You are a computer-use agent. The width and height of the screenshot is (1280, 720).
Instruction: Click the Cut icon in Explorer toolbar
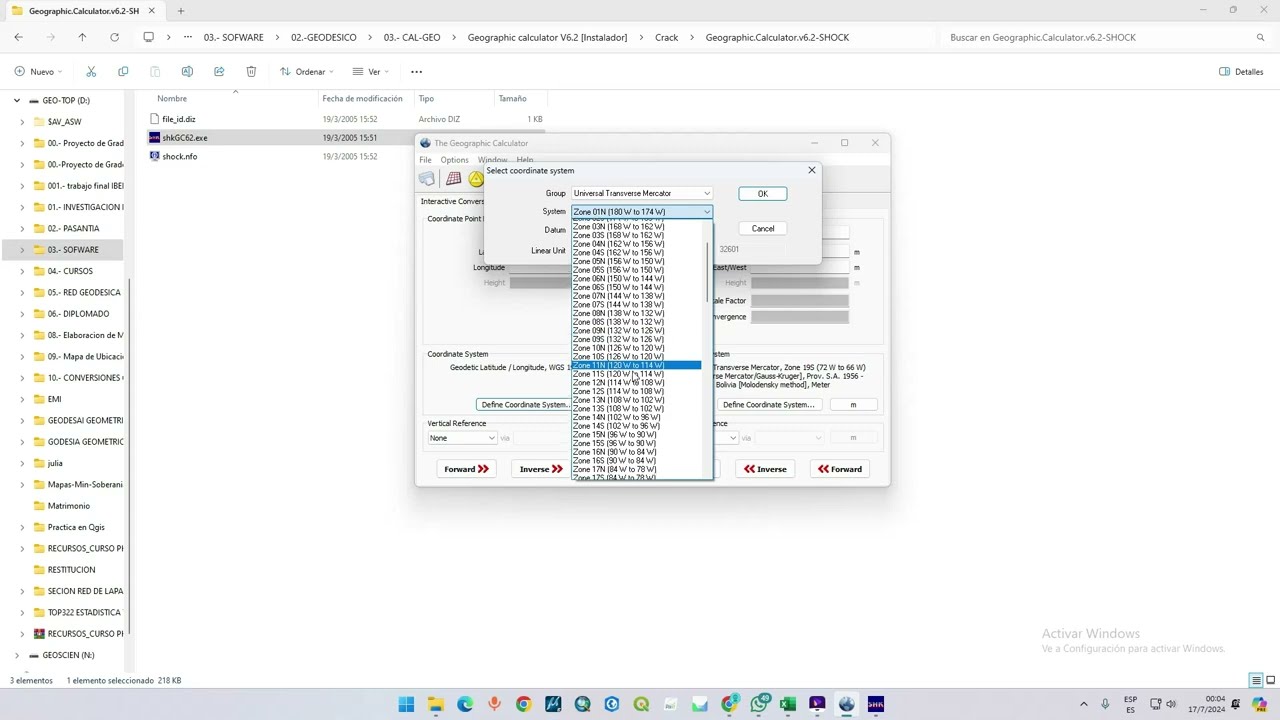tap(91, 72)
